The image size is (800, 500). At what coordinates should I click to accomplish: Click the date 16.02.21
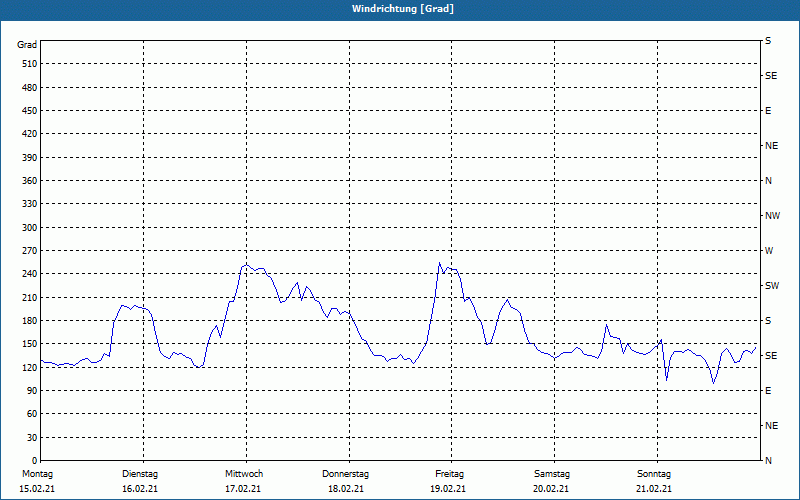click(140, 489)
